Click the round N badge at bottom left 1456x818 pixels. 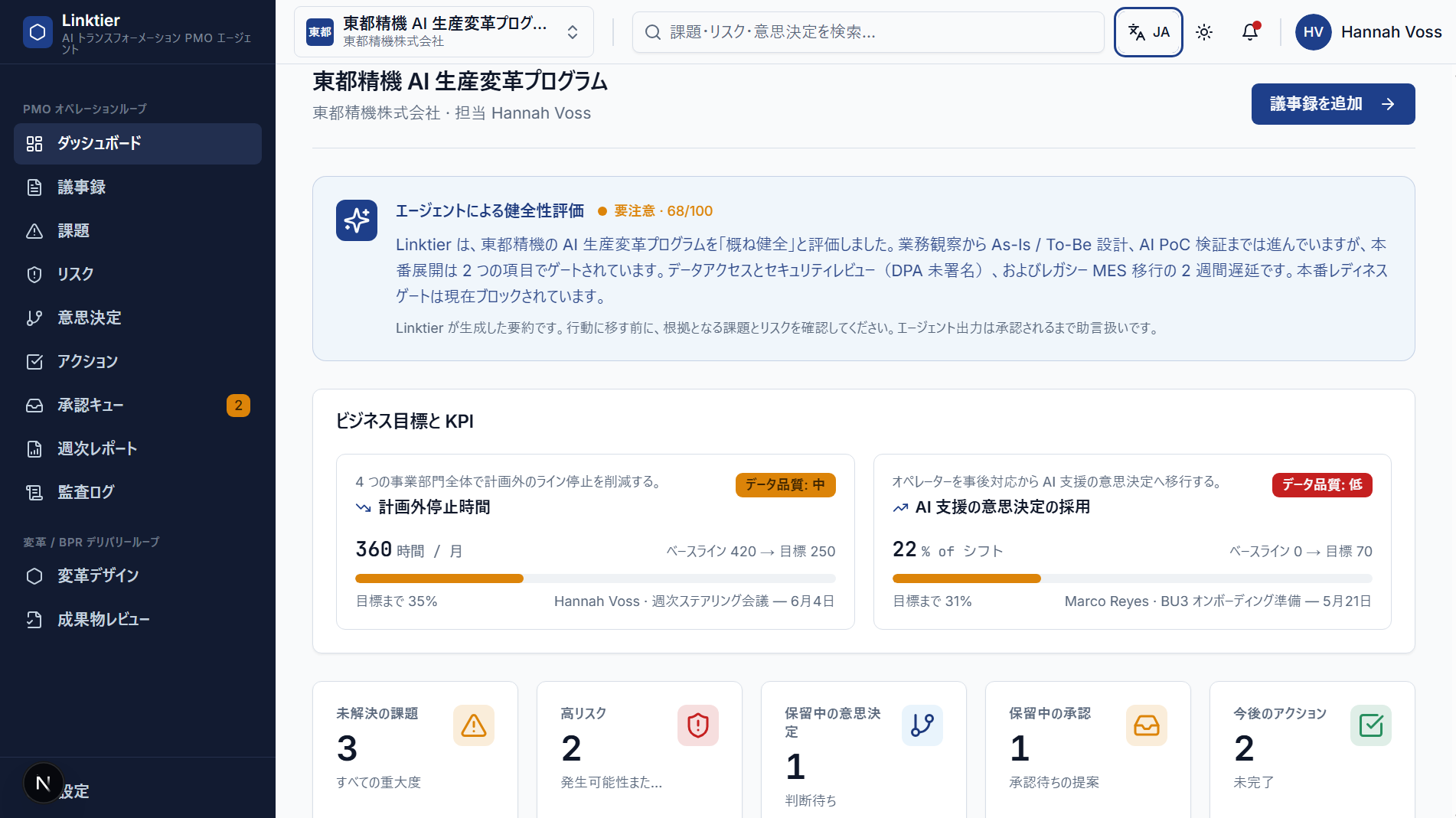43,784
